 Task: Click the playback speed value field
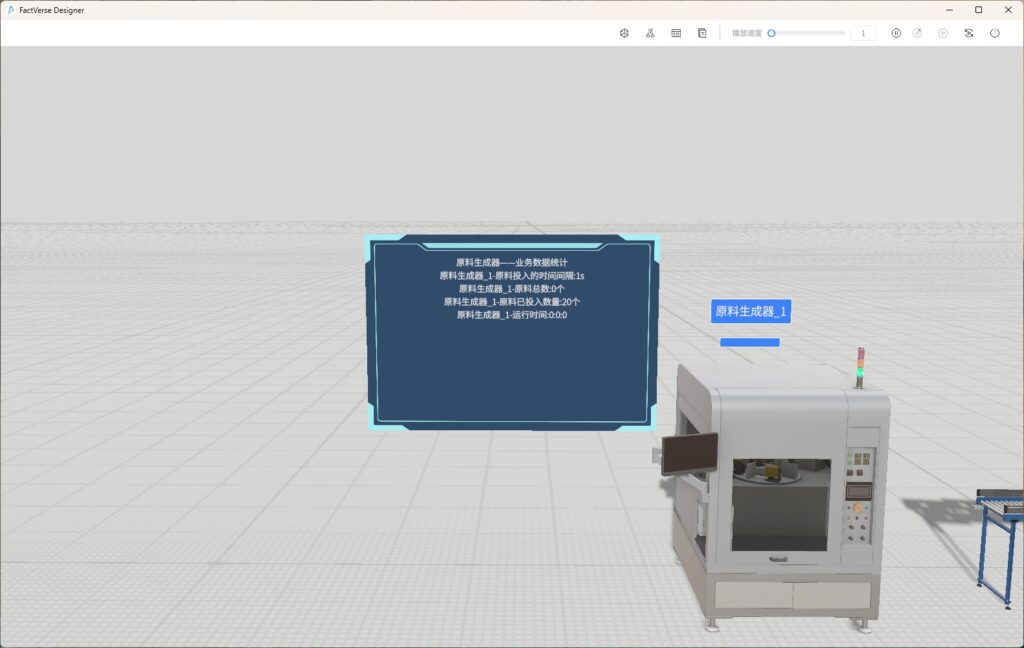pyautogui.click(x=863, y=33)
